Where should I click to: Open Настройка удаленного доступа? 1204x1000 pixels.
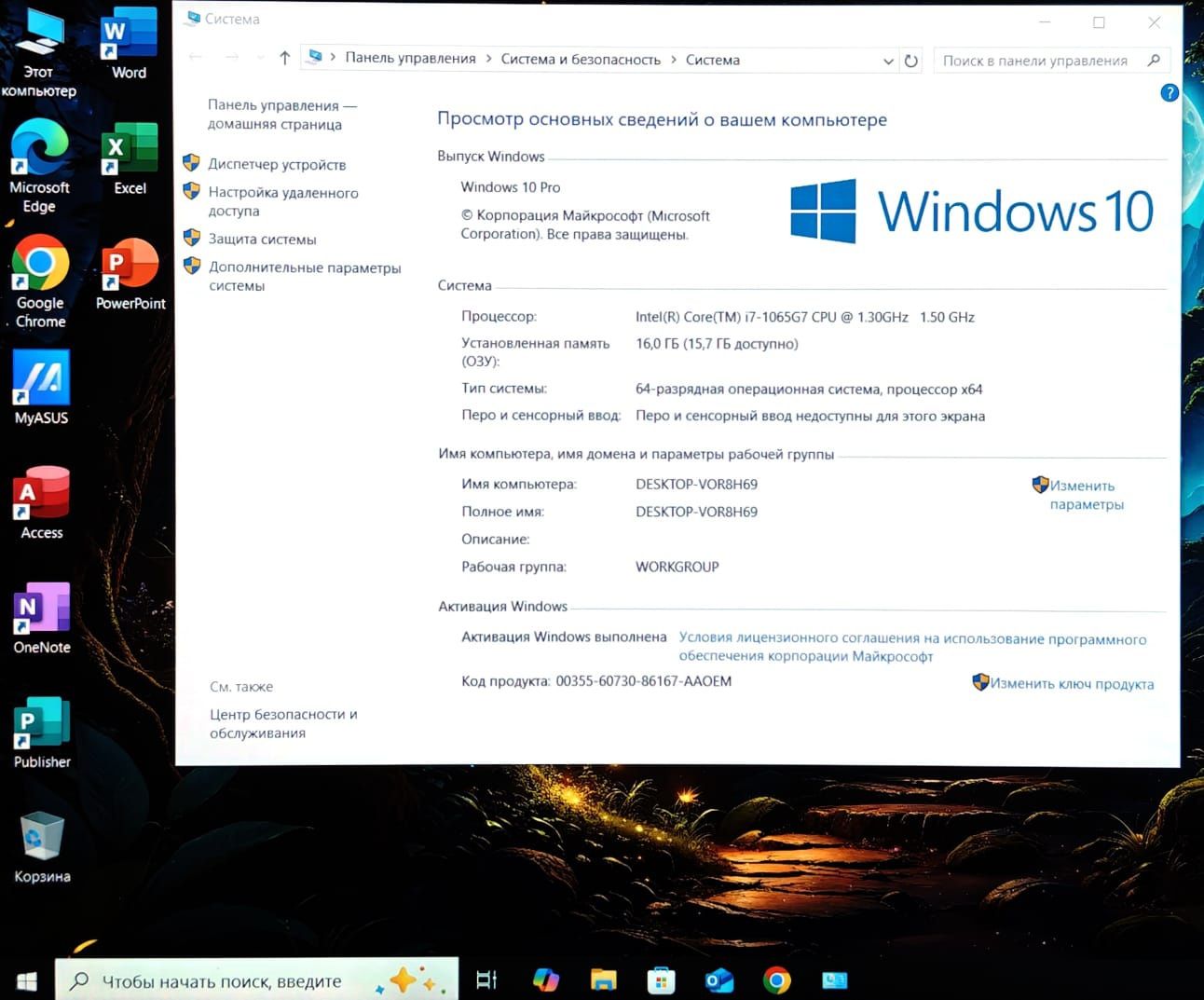[x=283, y=201]
